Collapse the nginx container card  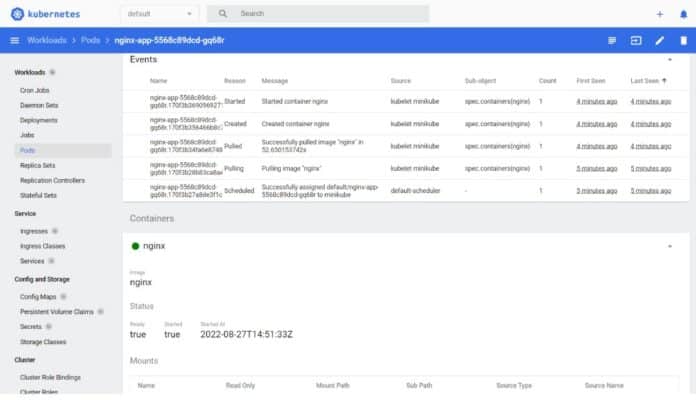tap(670, 244)
